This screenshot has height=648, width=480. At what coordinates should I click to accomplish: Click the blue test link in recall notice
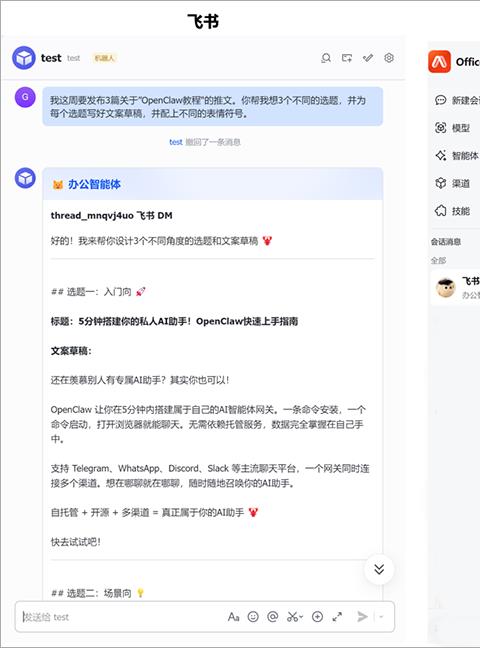[x=176, y=142]
